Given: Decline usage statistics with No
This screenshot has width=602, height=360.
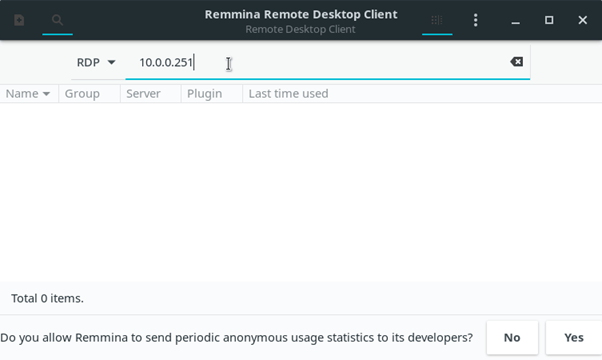Looking at the screenshot, I should (x=512, y=338).
